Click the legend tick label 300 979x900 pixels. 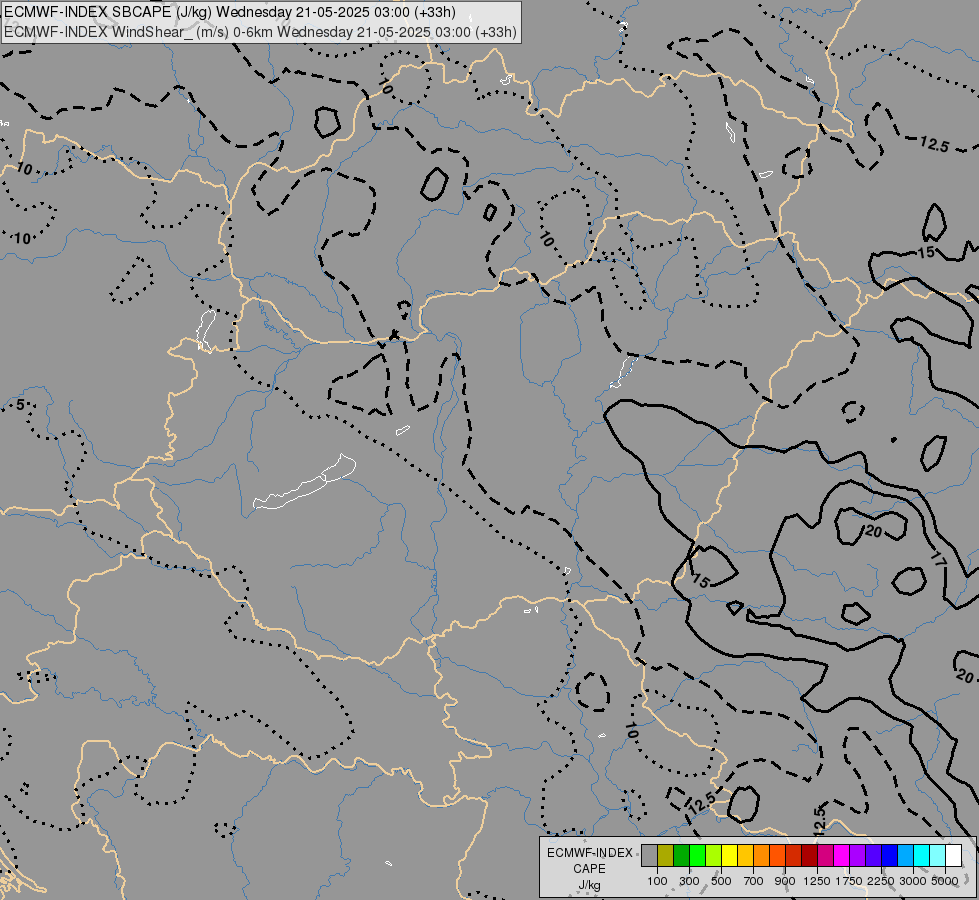(x=689, y=881)
